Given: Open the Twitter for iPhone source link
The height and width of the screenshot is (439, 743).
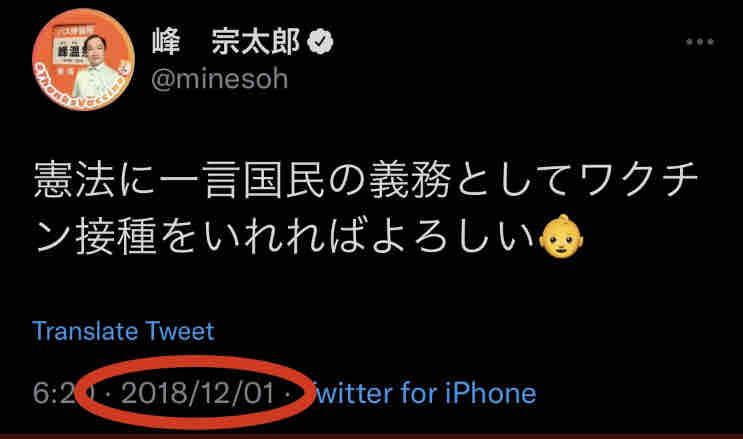Looking at the screenshot, I should tap(425, 393).
